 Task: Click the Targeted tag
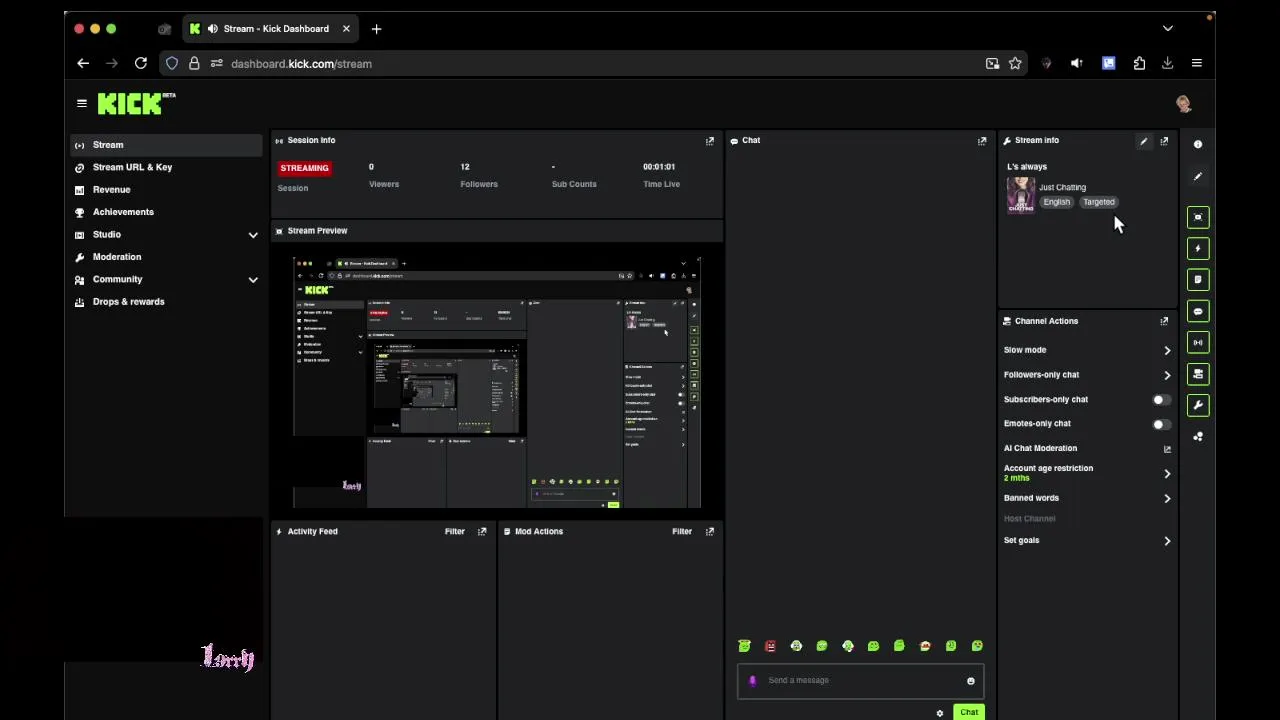coord(1098,202)
